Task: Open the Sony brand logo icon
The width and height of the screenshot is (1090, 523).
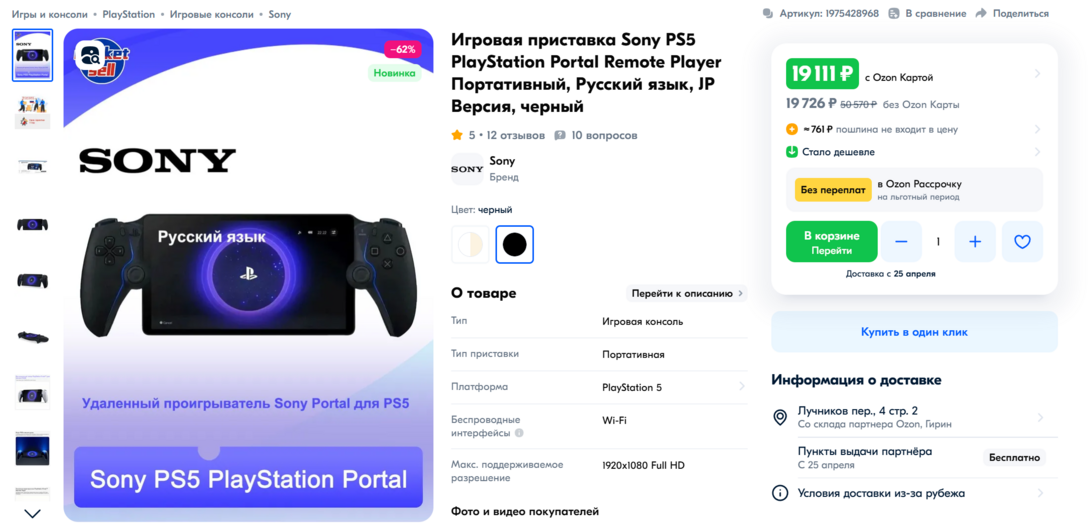Action: click(x=467, y=169)
